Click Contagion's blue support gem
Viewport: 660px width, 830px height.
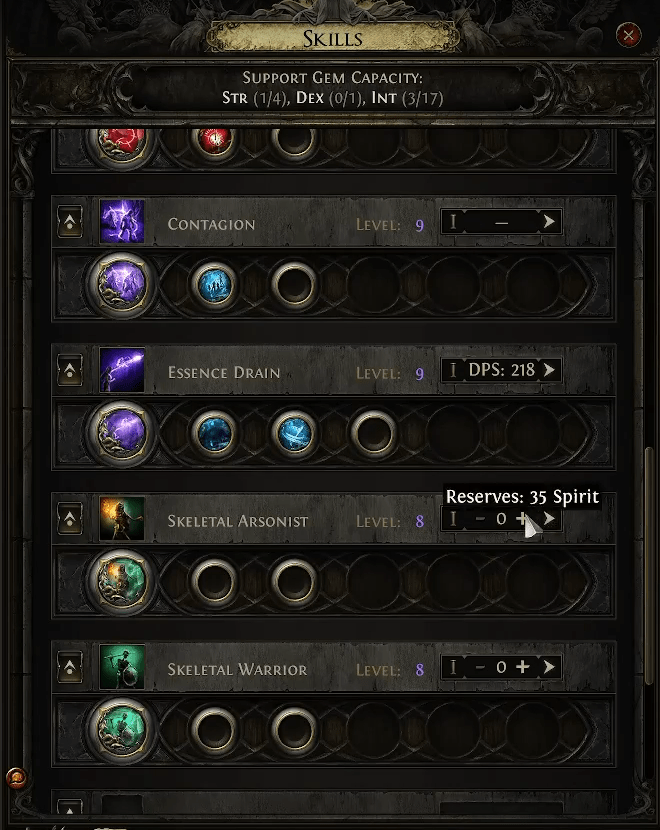[214, 286]
